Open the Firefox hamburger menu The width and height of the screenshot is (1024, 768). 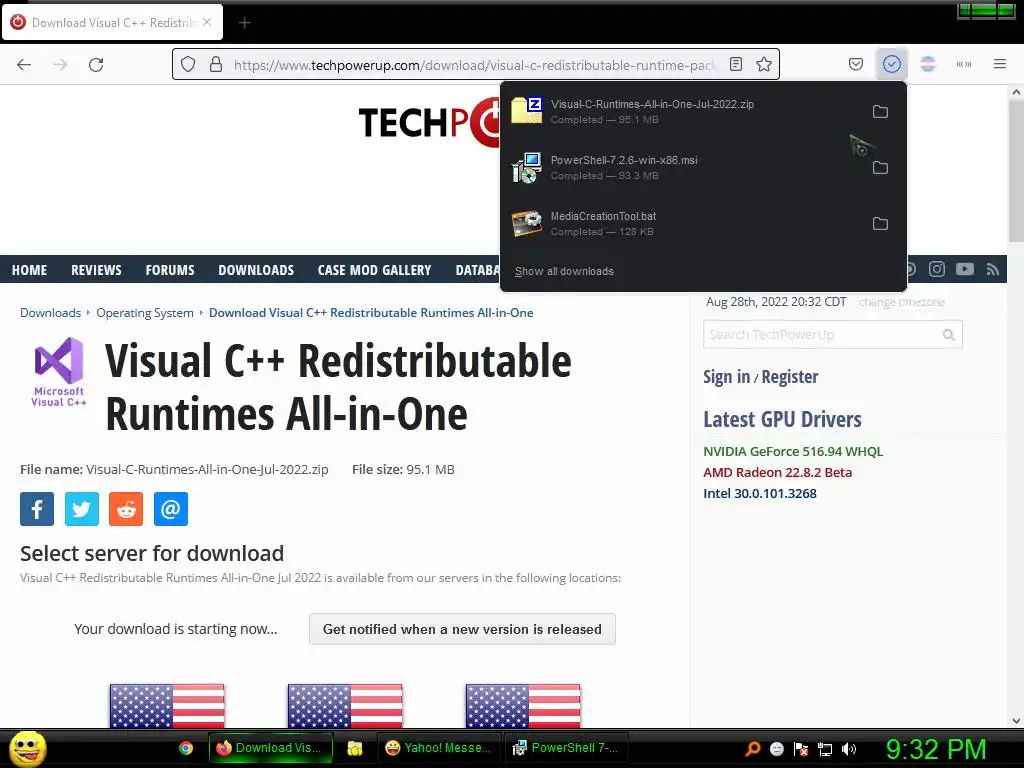(999, 64)
